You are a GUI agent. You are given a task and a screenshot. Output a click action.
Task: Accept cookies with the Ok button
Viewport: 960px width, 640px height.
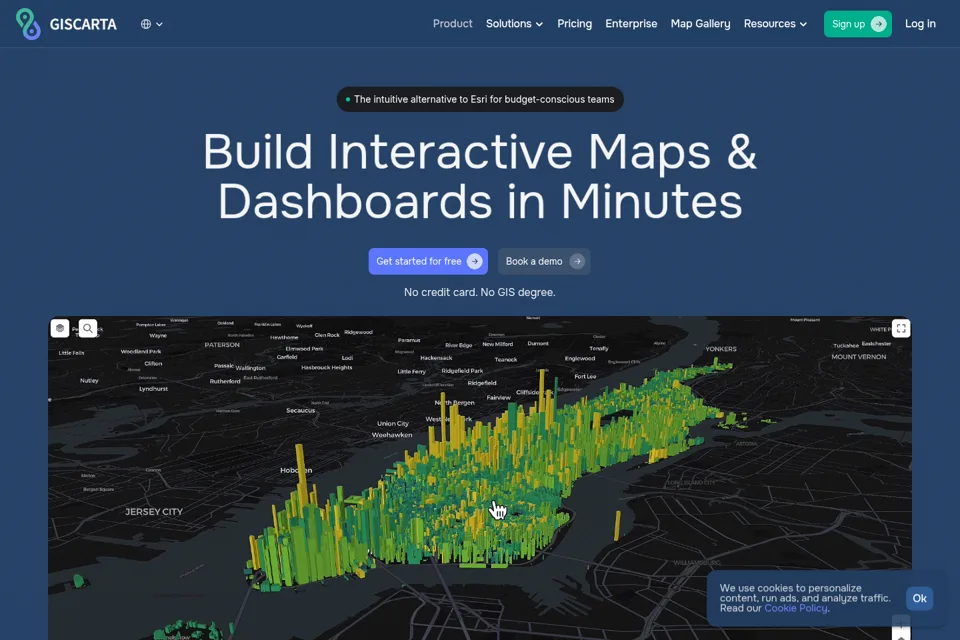click(920, 598)
